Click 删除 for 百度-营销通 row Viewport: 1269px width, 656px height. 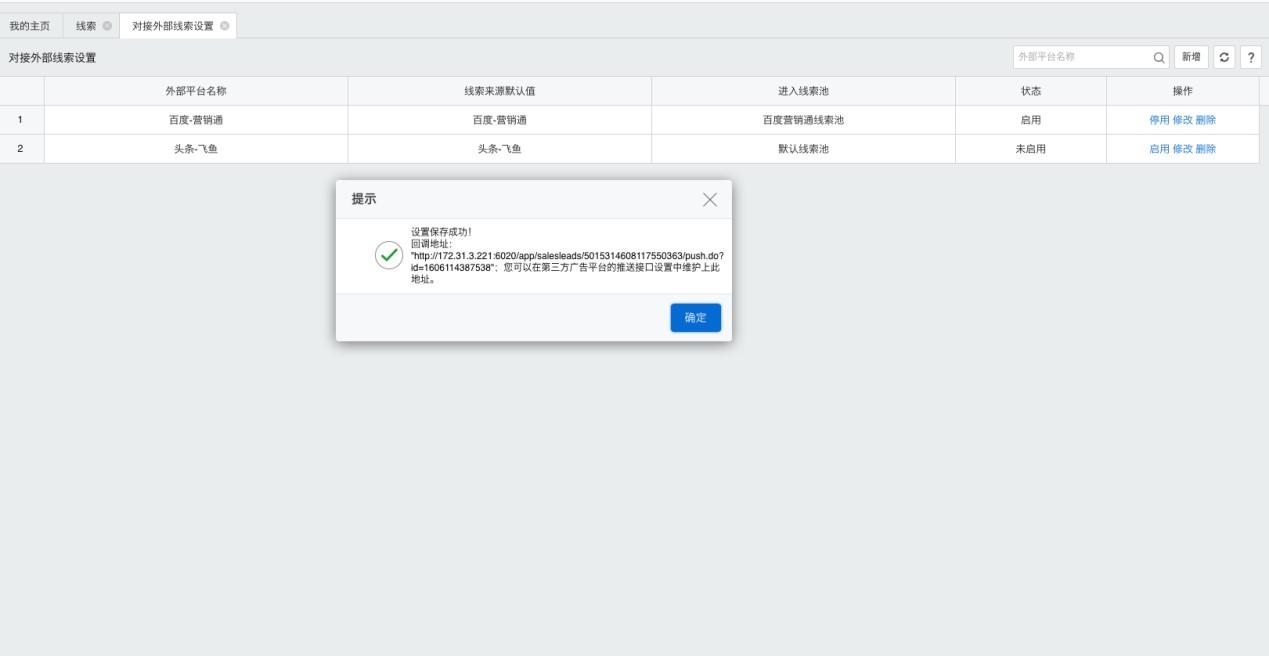[x=1206, y=120]
